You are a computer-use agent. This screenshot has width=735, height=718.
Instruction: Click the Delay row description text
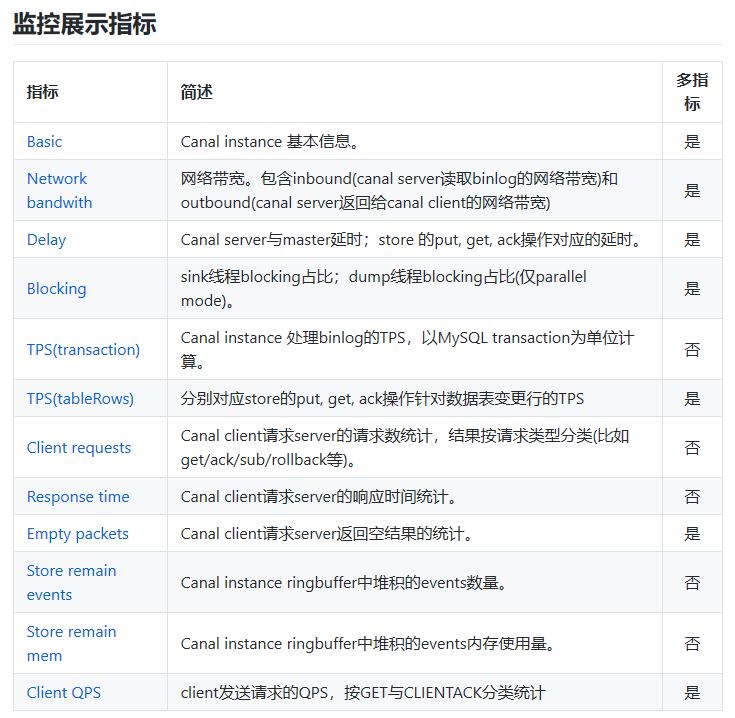coord(411,240)
